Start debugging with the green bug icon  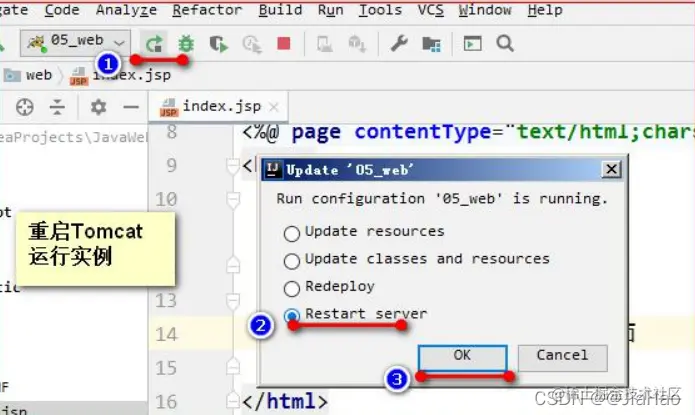point(186,43)
